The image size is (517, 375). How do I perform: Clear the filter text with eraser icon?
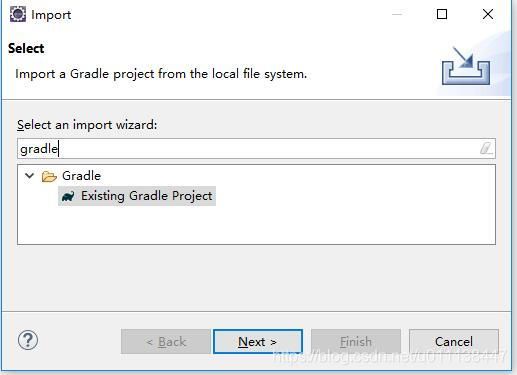[x=486, y=148]
